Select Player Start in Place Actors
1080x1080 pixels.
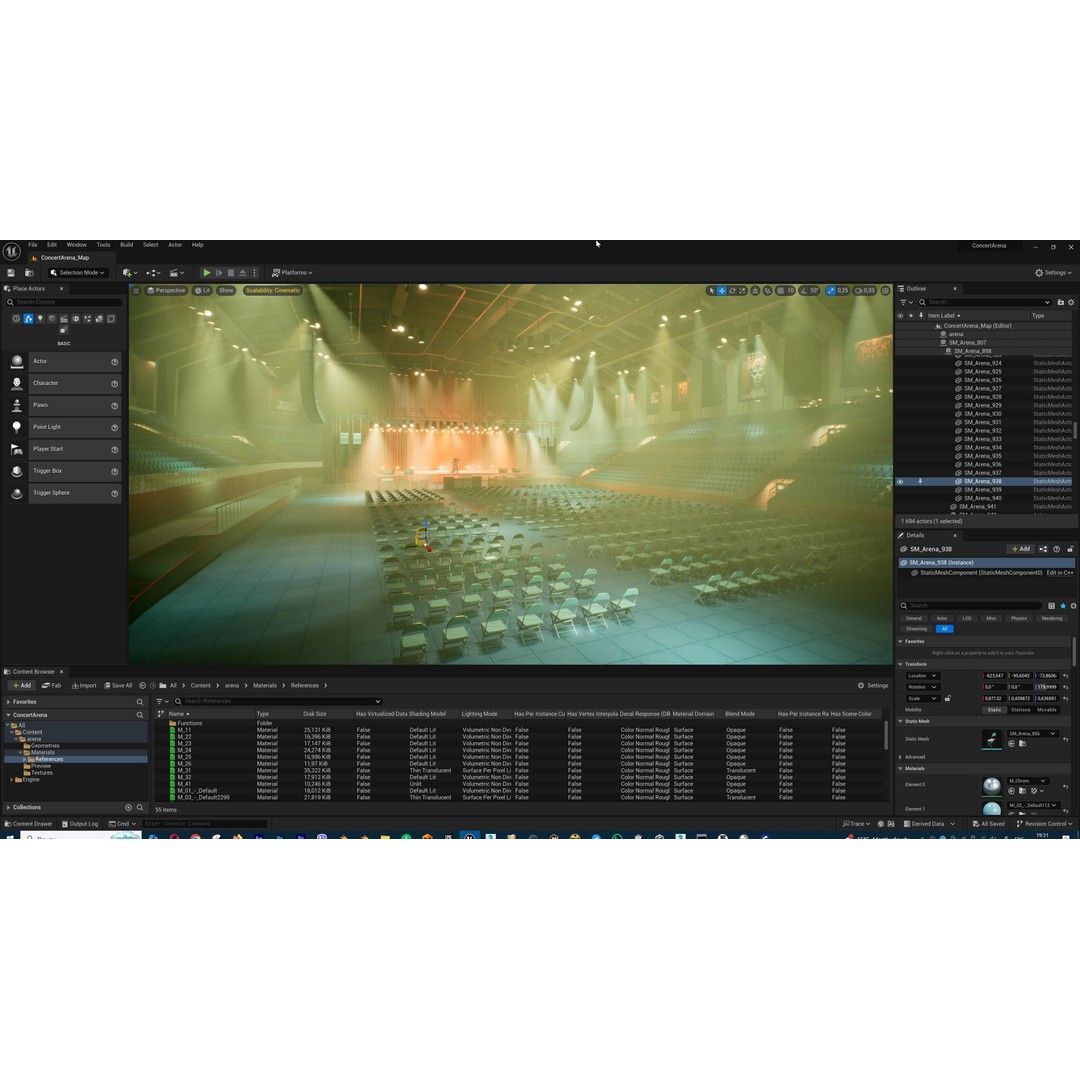click(x=64, y=449)
